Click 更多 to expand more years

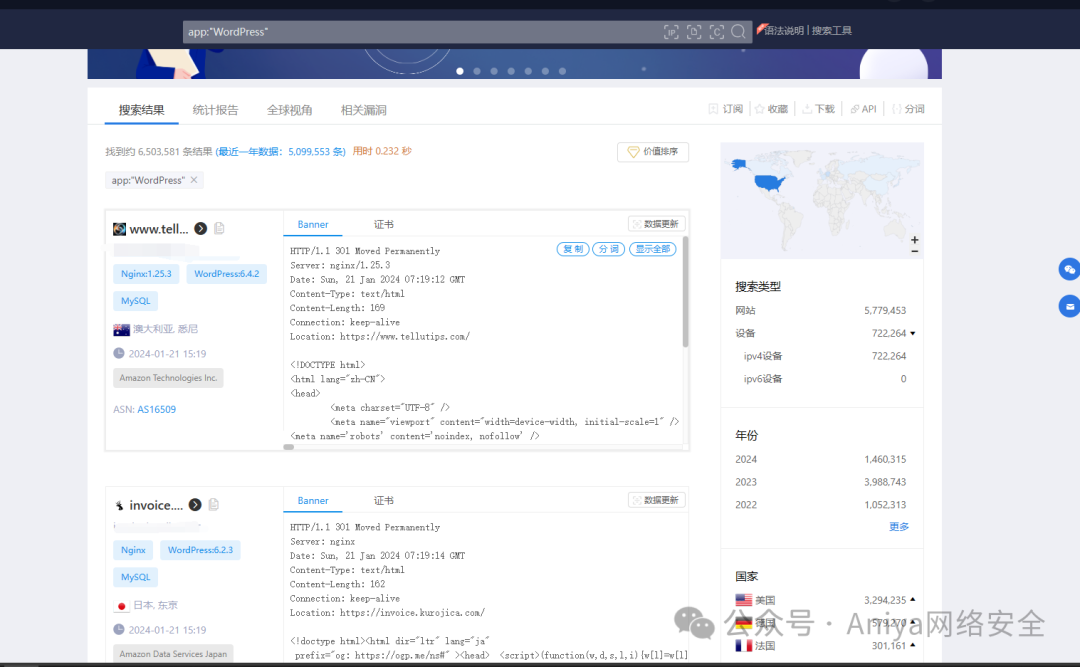tap(898, 526)
